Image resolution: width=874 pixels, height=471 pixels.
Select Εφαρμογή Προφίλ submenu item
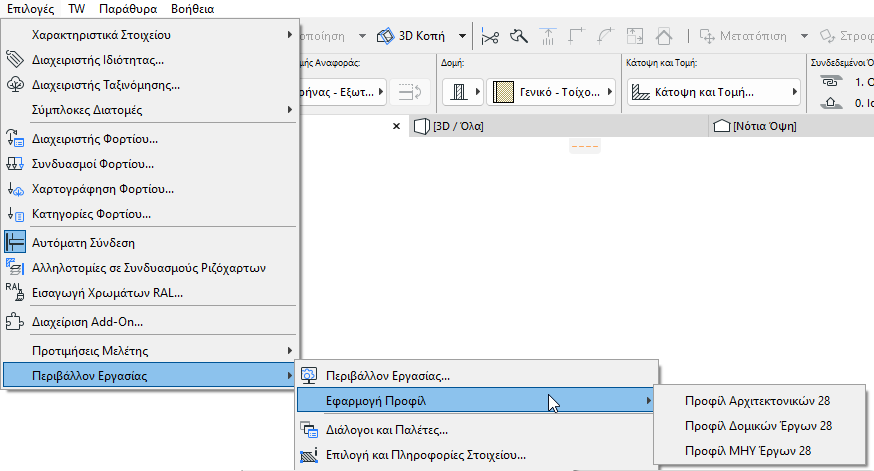[x=477, y=401]
